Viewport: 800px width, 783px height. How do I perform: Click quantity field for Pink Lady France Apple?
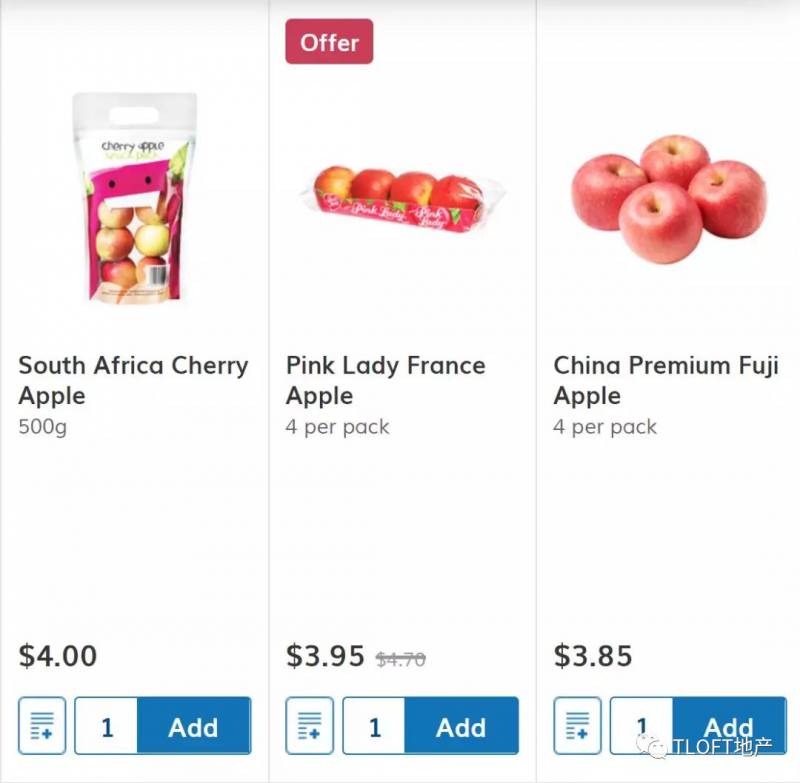pos(374,726)
